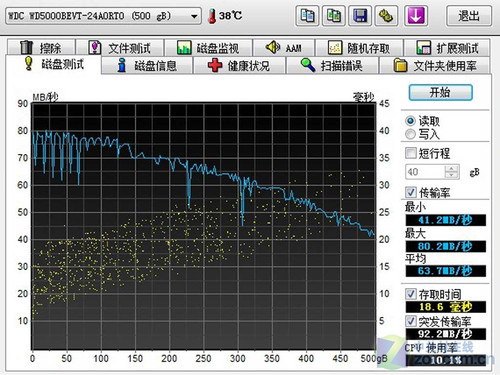Click the floppy disk save icon
500x375 pixels.
(360, 16)
